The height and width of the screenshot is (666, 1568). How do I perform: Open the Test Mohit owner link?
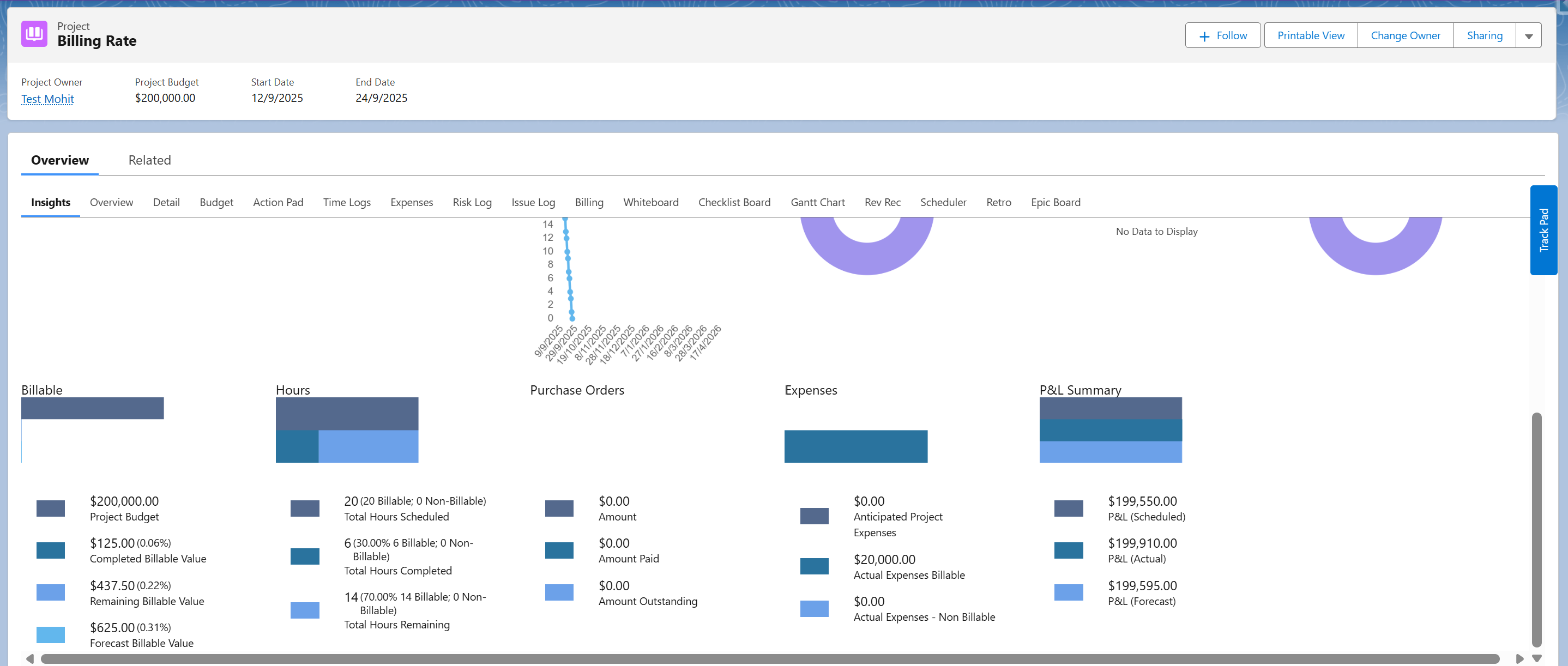pyautogui.click(x=47, y=99)
